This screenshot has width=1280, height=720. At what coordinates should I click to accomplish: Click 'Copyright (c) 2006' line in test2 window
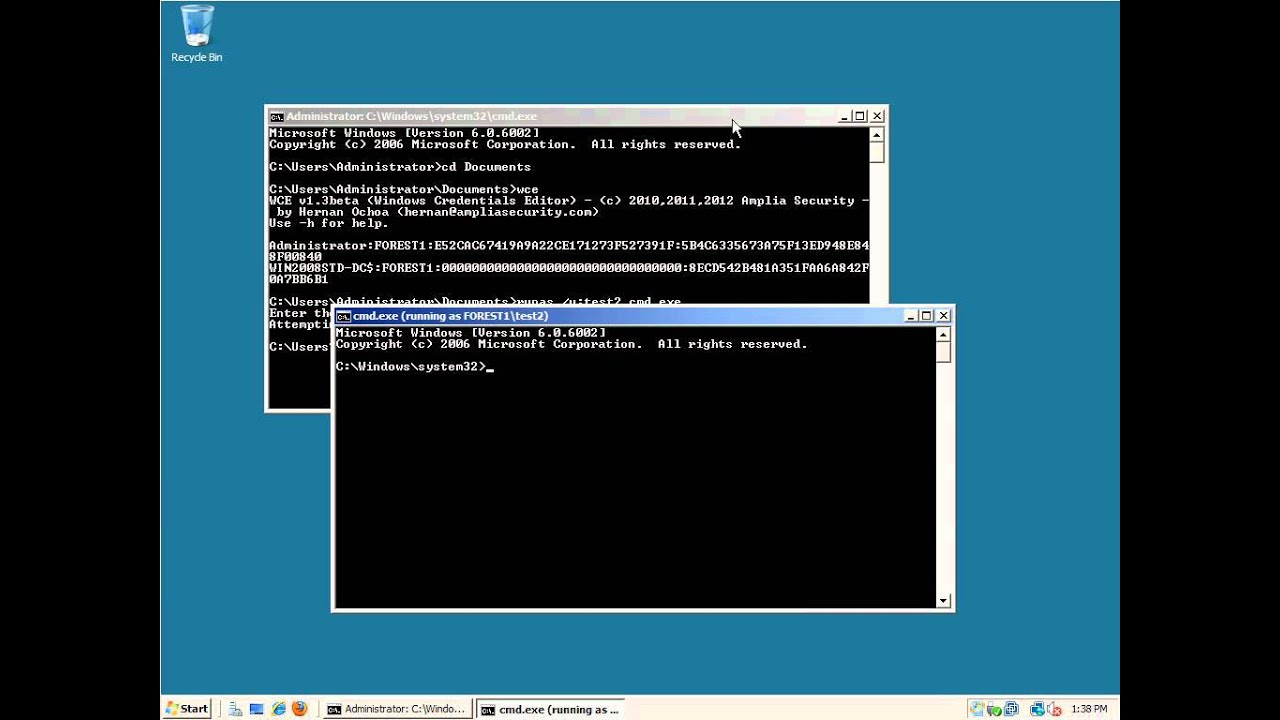571,344
